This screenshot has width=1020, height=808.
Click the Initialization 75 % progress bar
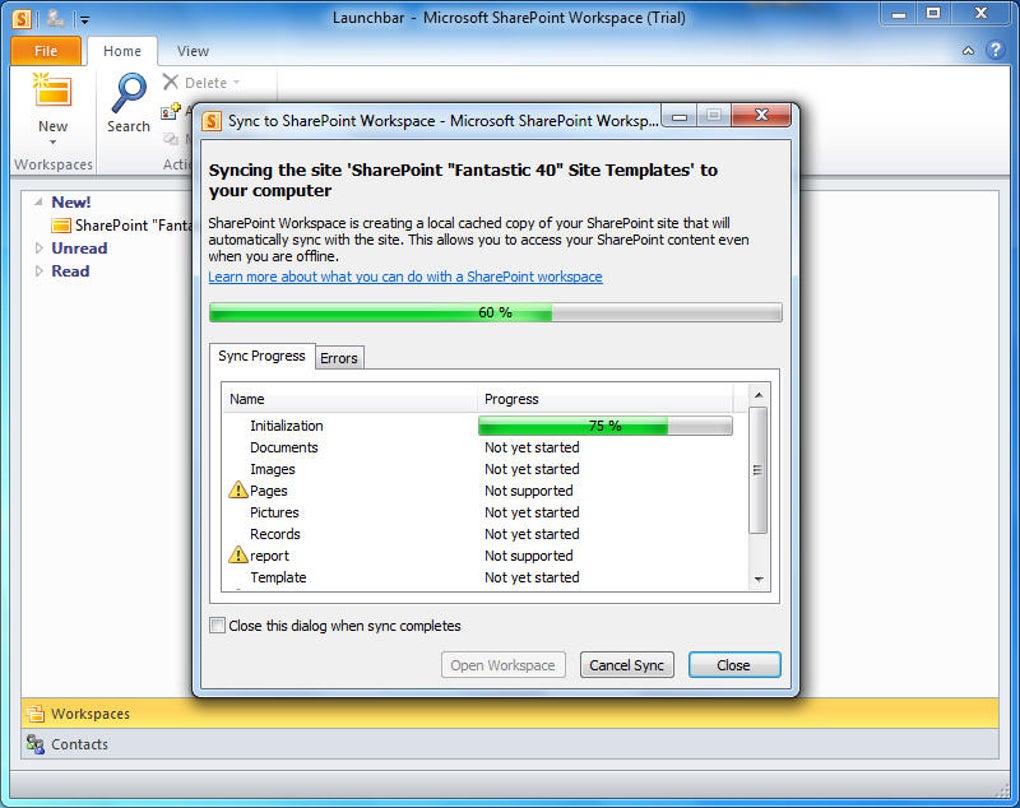point(605,425)
